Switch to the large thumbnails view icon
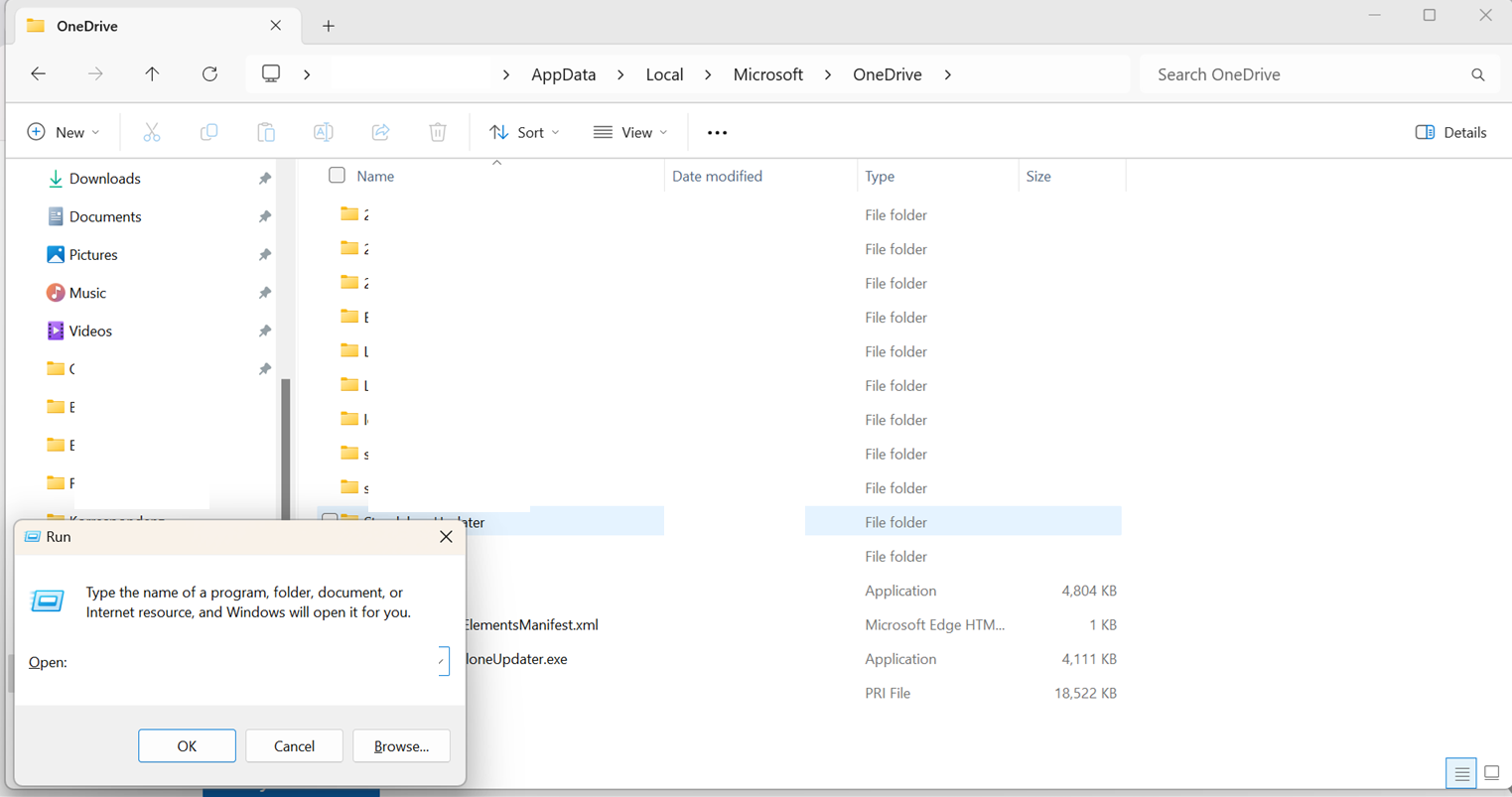 [1492, 772]
